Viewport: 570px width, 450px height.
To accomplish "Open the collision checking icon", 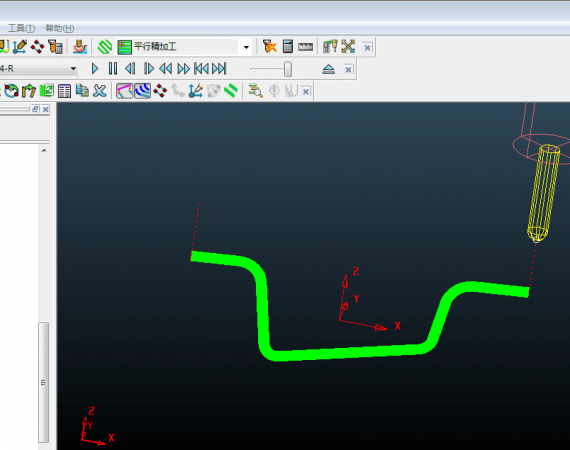I will click(269, 47).
